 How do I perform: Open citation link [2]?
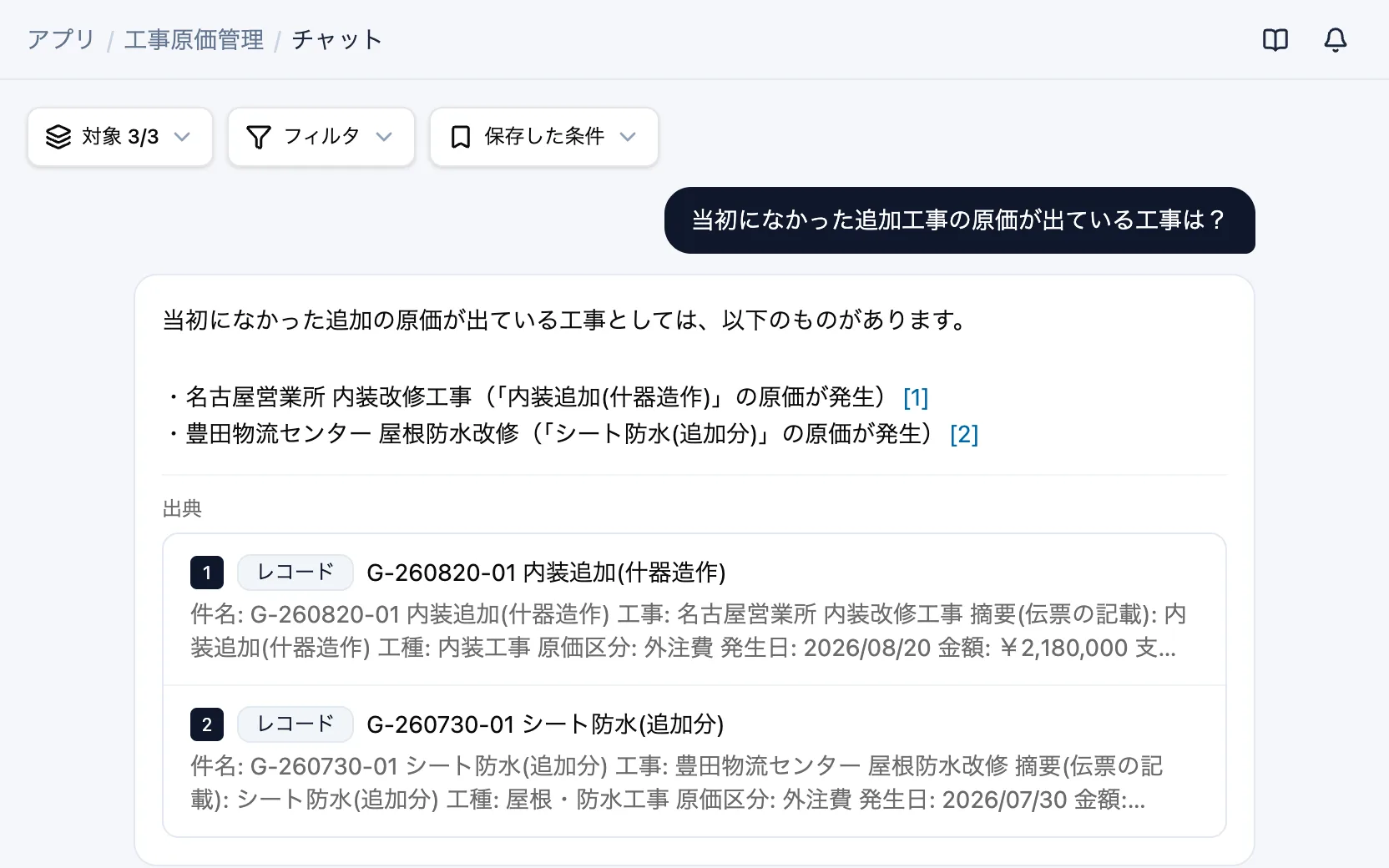pos(964,434)
